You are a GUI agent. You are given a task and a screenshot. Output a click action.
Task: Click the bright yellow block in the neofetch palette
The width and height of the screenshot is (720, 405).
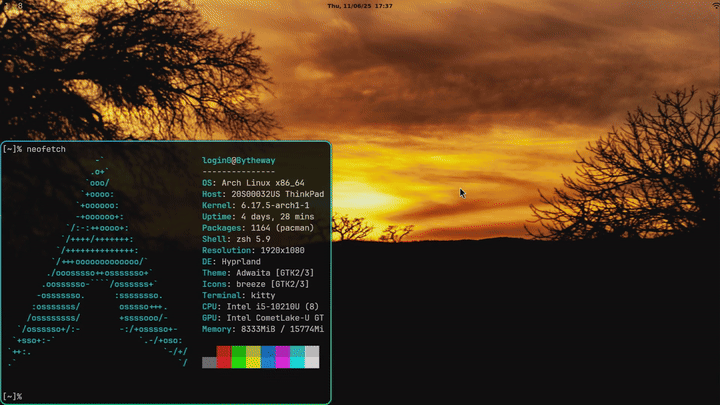(x=253, y=363)
